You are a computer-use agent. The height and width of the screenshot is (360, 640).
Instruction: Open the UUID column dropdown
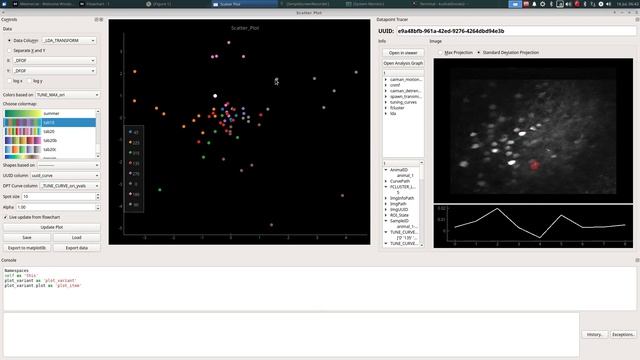[x=65, y=176]
